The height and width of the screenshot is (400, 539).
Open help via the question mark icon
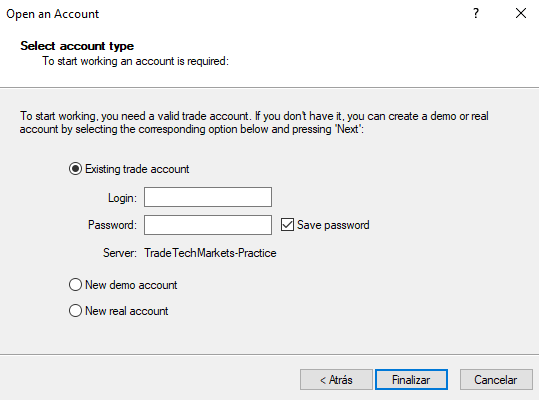coord(476,13)
